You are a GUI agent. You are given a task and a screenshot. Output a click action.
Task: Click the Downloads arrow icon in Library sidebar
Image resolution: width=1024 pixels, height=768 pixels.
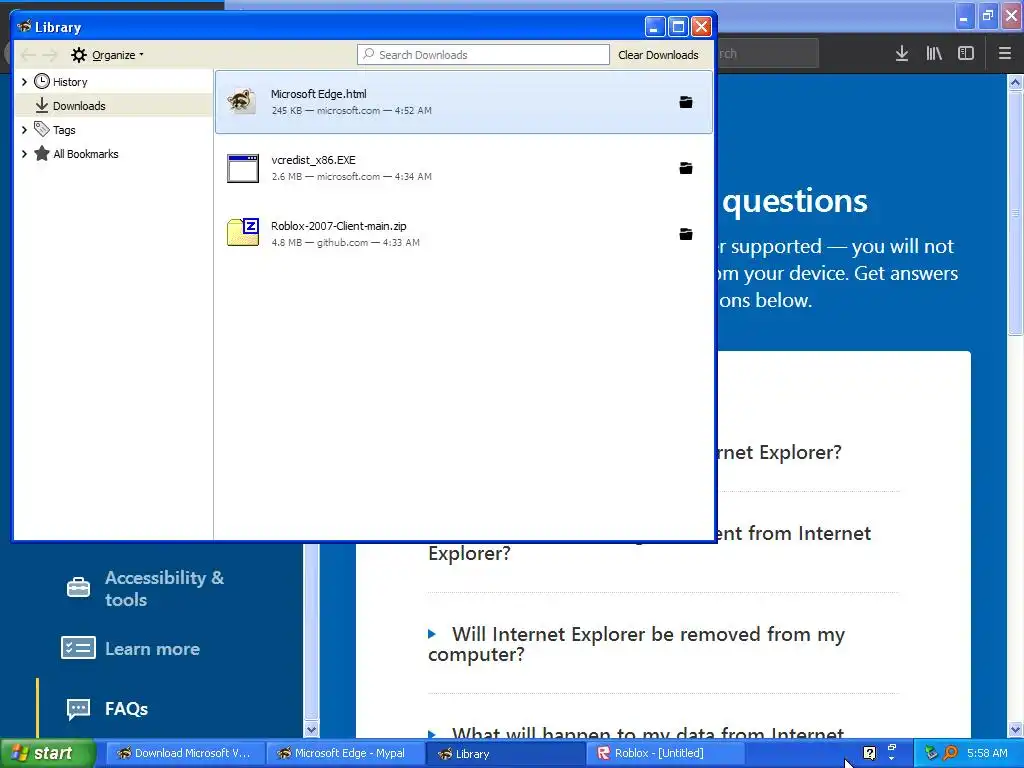point(42,105)
